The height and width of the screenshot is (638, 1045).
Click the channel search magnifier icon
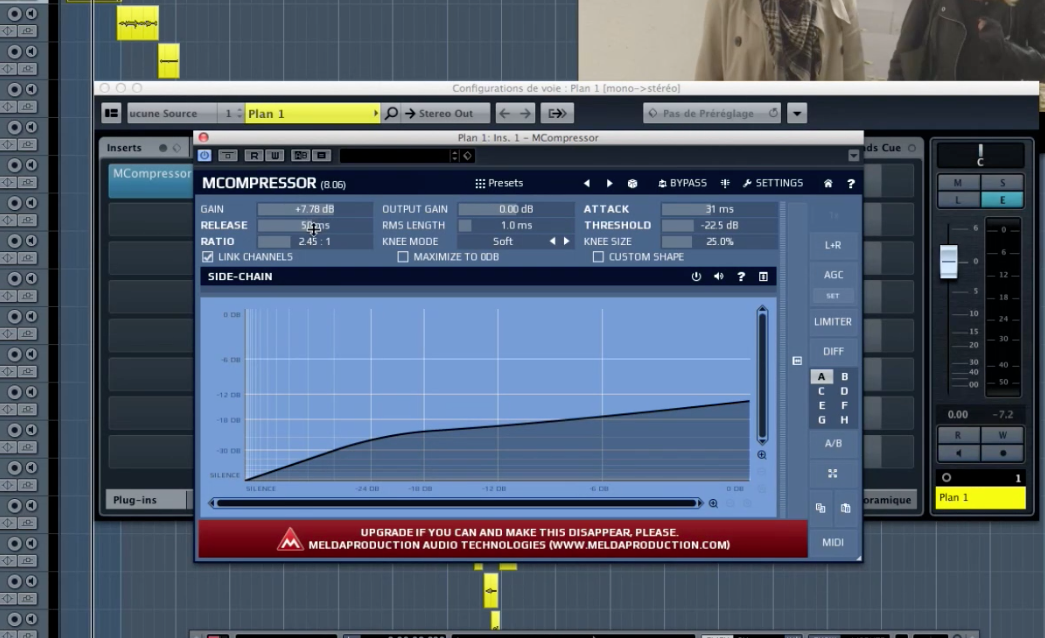pos(391,113)
